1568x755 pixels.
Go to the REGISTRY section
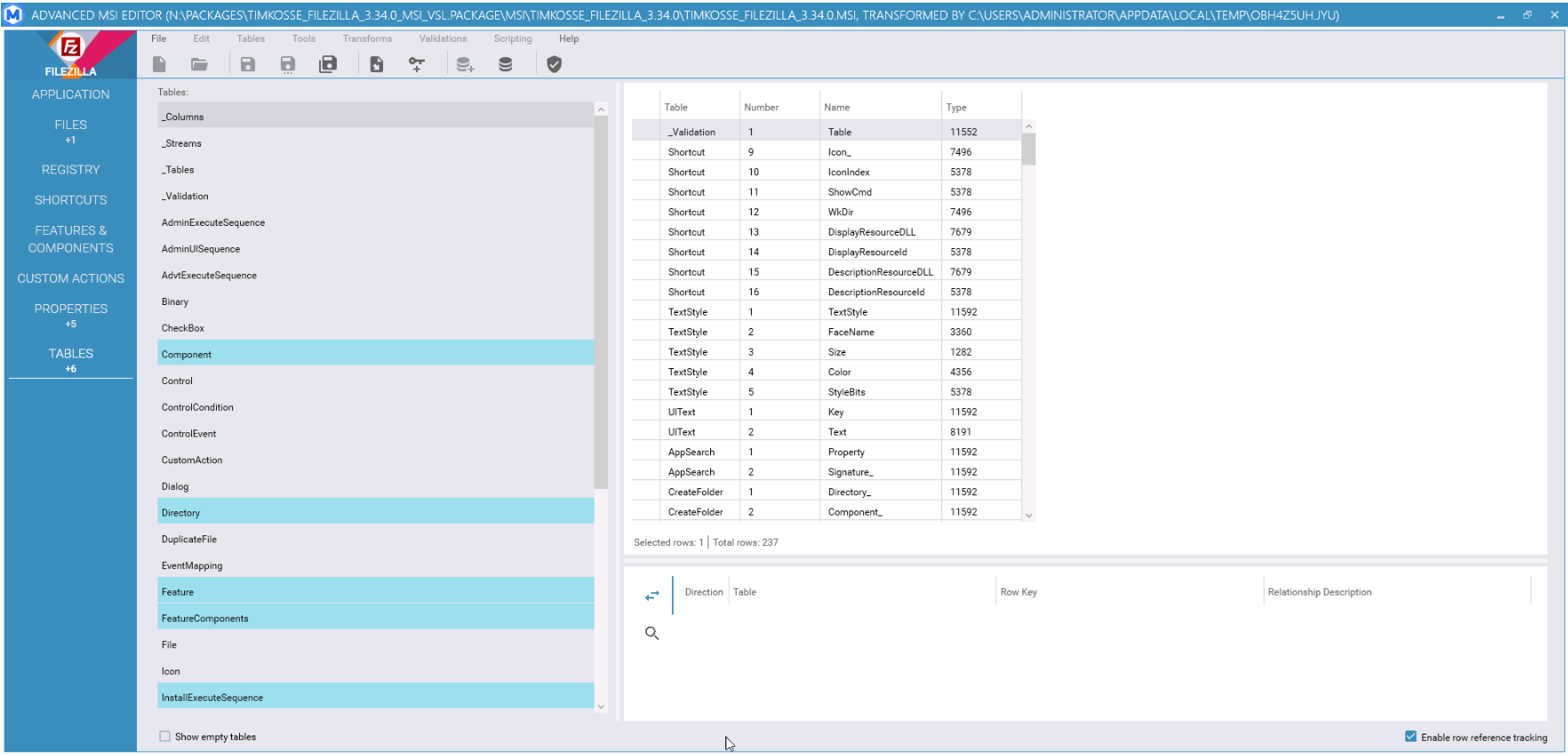71,169
